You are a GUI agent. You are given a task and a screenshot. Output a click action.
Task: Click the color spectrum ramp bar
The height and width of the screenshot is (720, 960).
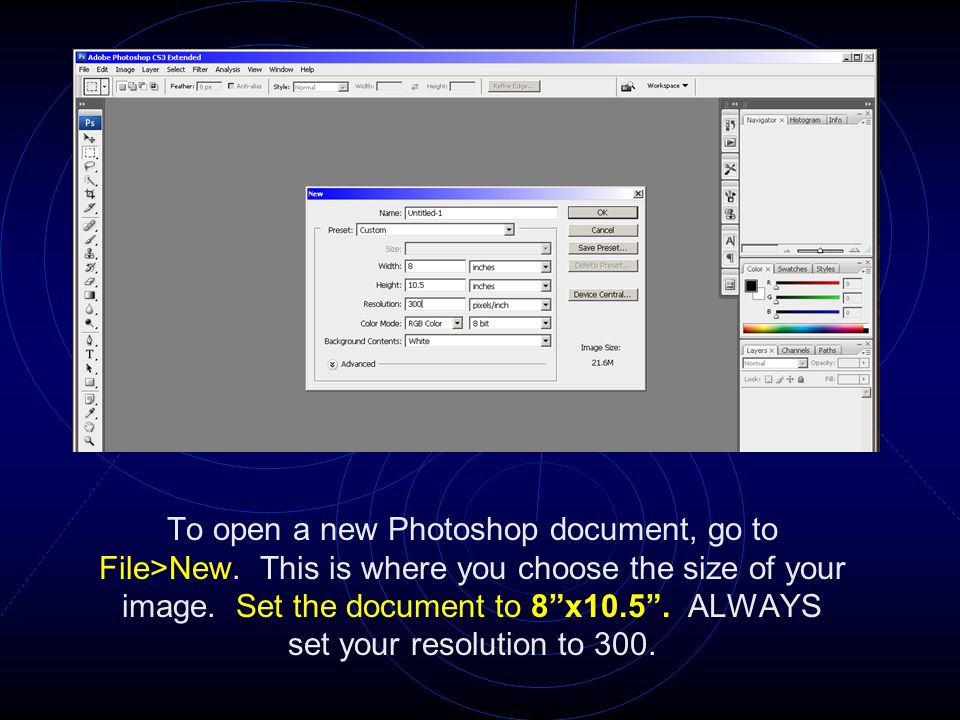pyautogui.click(x=805, y=329)
